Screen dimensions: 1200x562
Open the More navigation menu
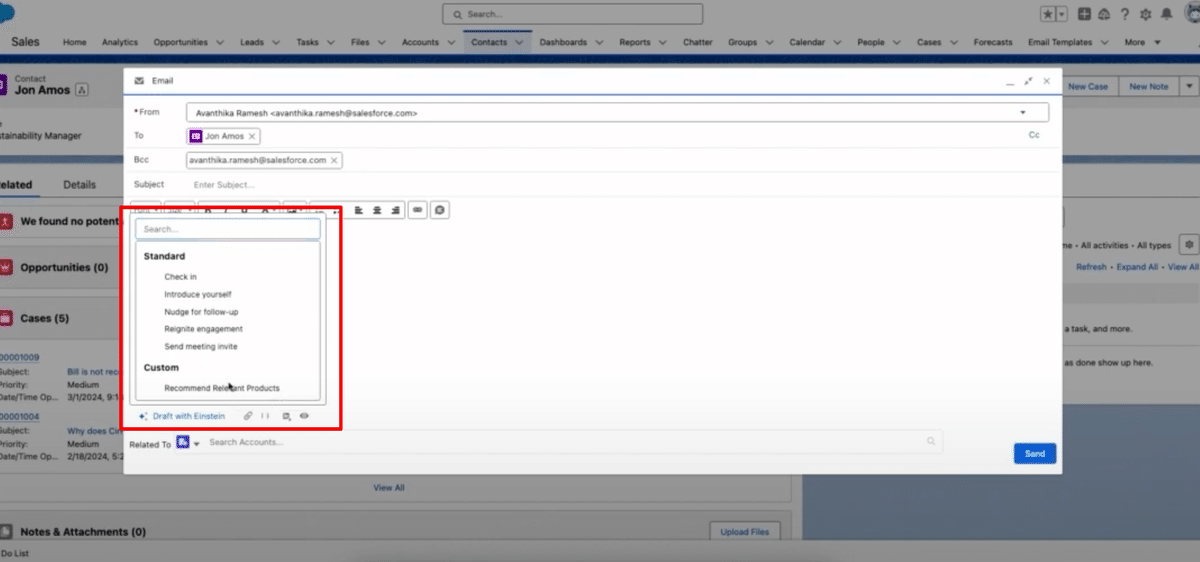1141,43
